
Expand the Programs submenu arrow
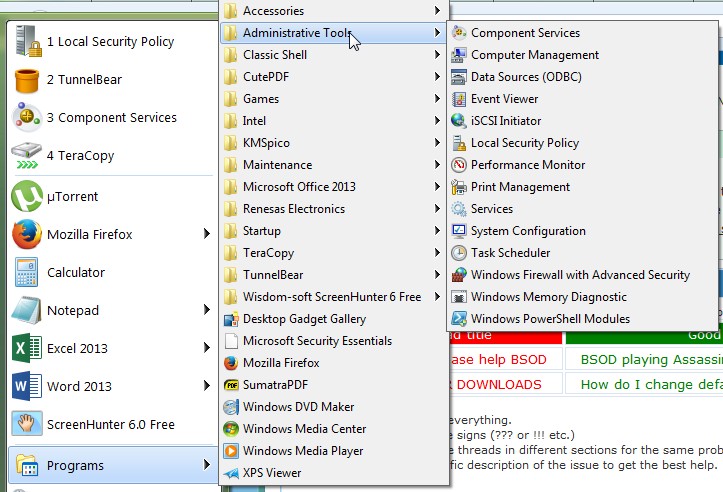[207, 465]
